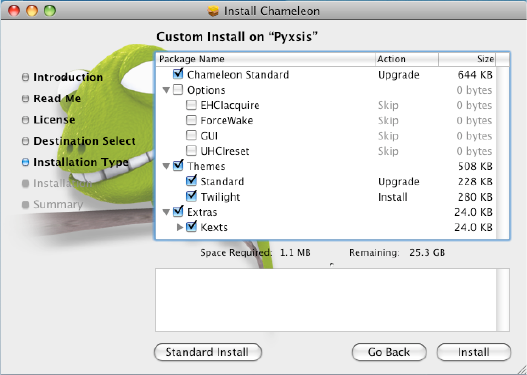The width and height of the screenshot is (527, 375).
Task: Click the package list vertical scrollbar
Action: [x=503, y=152]
